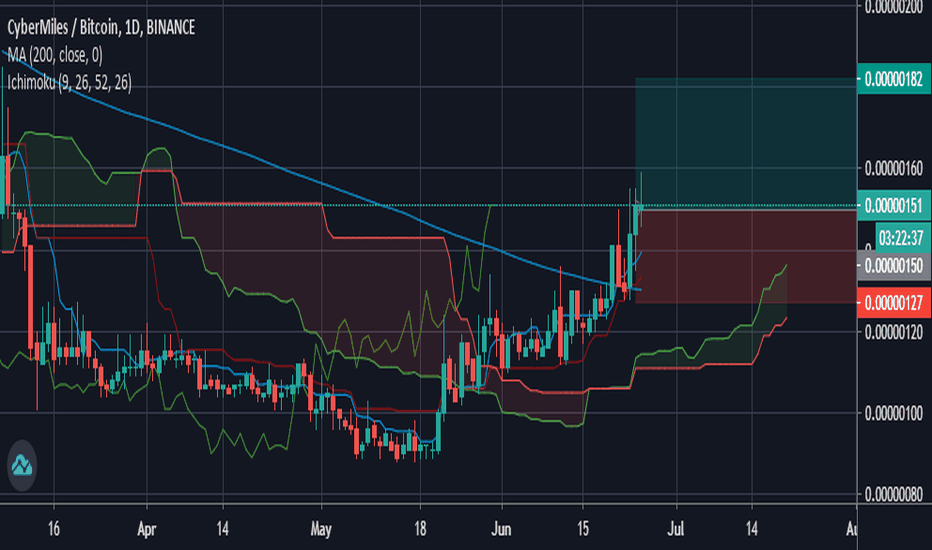
Task: Click the 0.00000127 stop price label
Action: pyautogui.click(x=893, y=303)
